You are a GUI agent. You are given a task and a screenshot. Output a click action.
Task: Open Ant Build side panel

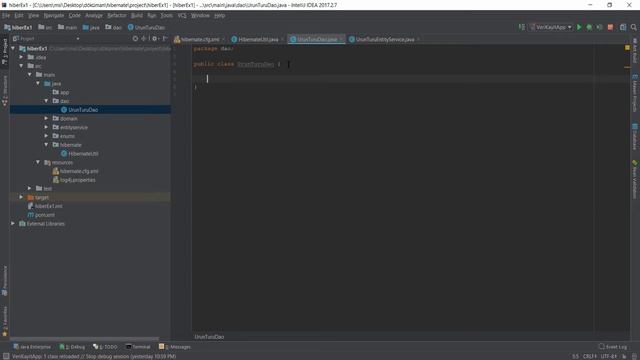[x=635, y=51]
